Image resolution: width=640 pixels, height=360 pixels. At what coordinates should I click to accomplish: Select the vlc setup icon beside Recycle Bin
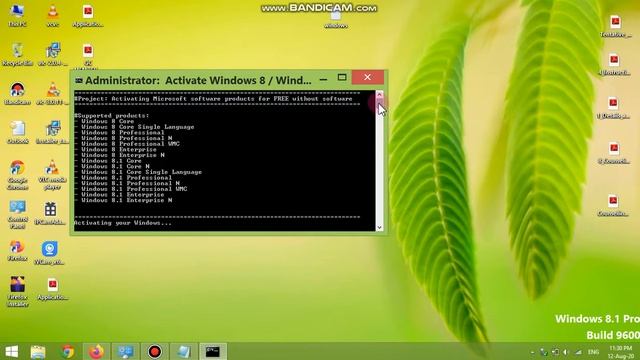52,54
